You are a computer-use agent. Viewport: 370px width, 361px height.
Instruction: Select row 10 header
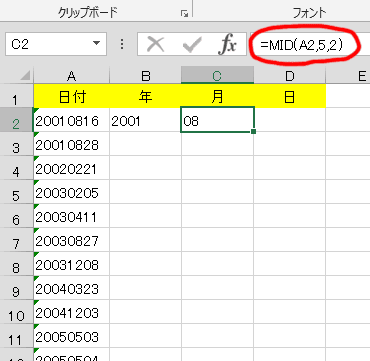[x=17, y=312]
